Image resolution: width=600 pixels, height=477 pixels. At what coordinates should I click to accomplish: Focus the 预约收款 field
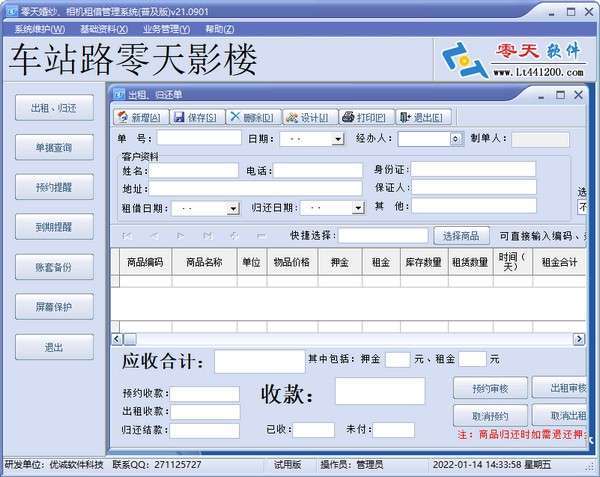tap(205, 394)
